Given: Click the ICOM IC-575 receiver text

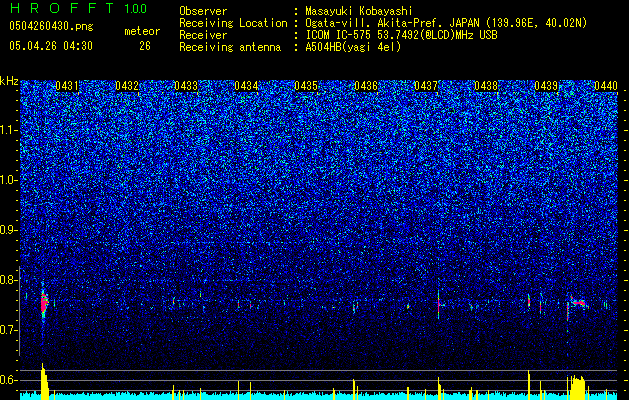Looking at the screenshot, I should (x=401, y=35).
